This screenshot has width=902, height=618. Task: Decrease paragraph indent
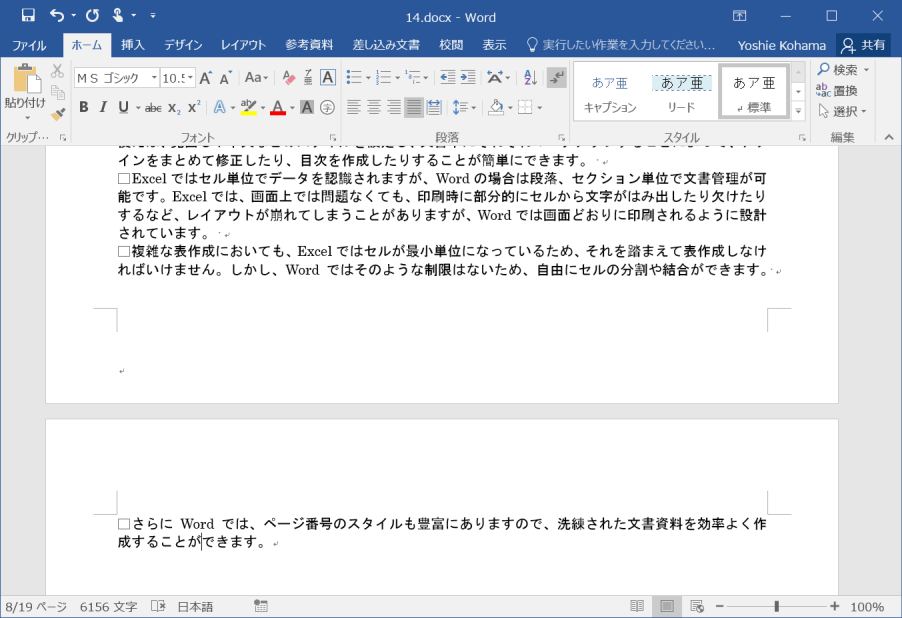click(x=448, y=77)
